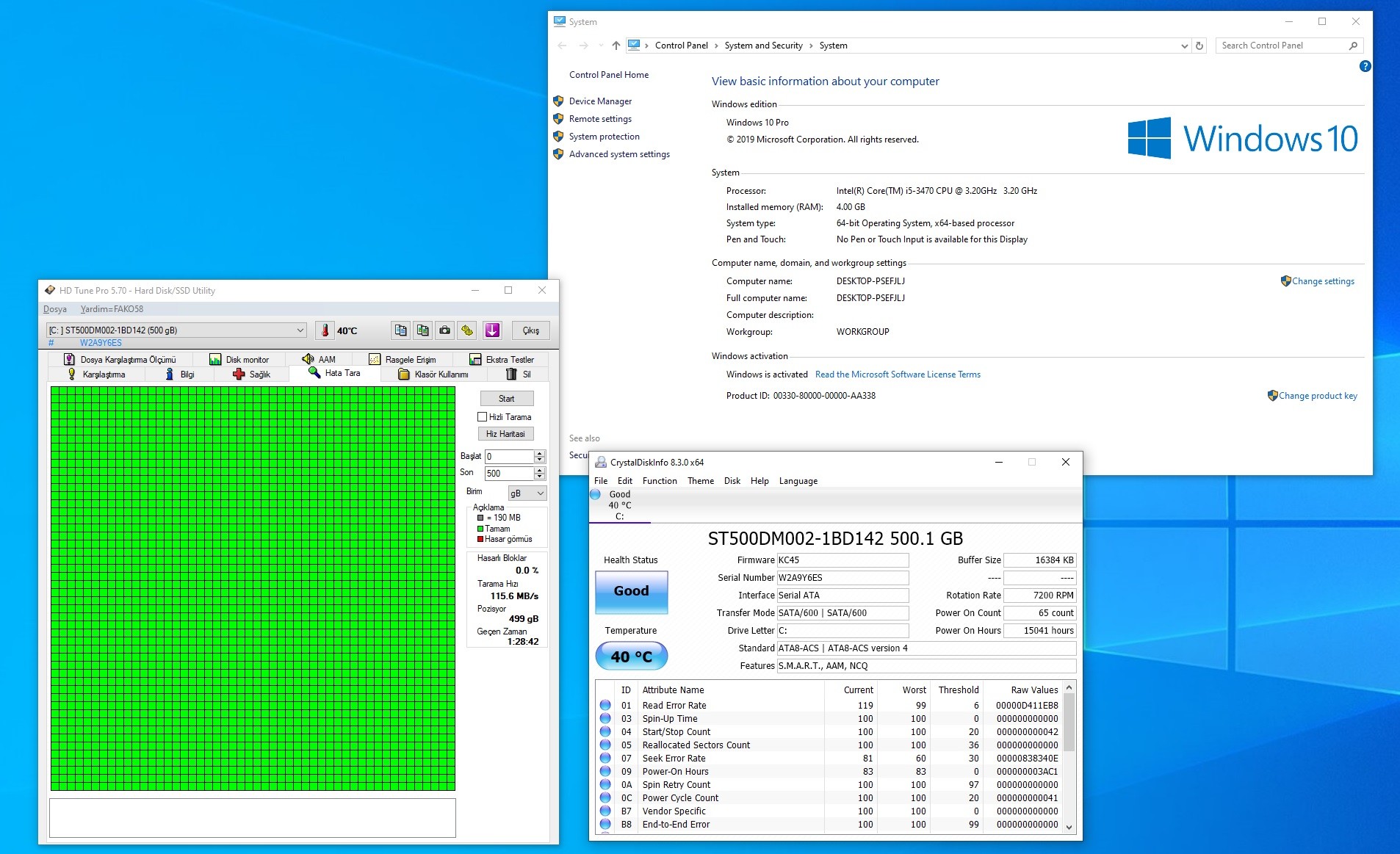This screenshot has height=854, width=1400.
Task: Click Control Panel Home link
Action: click(609, 75)
